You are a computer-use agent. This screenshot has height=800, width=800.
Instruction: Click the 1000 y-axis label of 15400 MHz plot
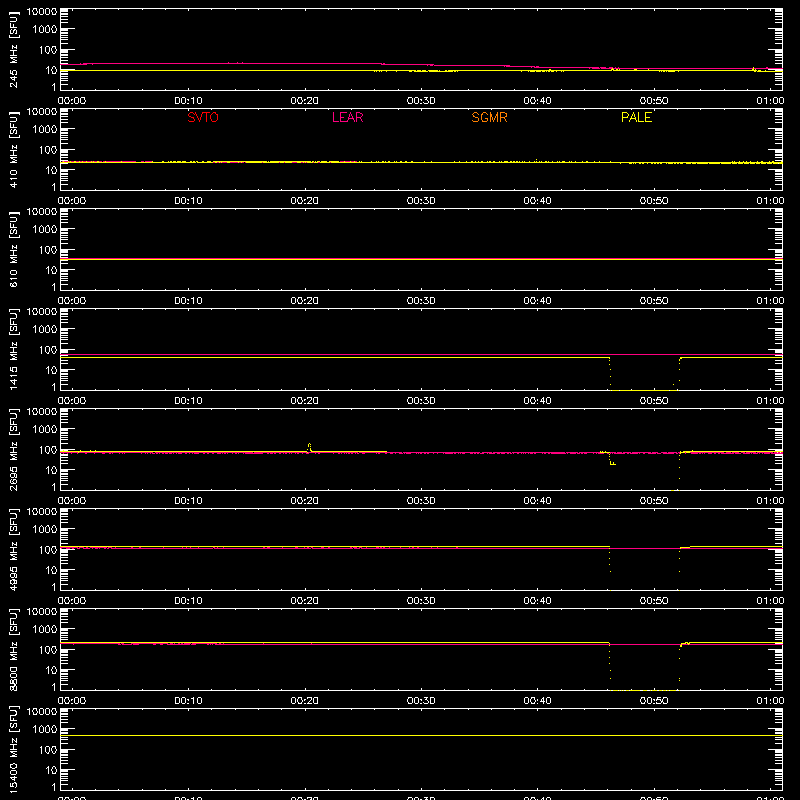point(45,730)
